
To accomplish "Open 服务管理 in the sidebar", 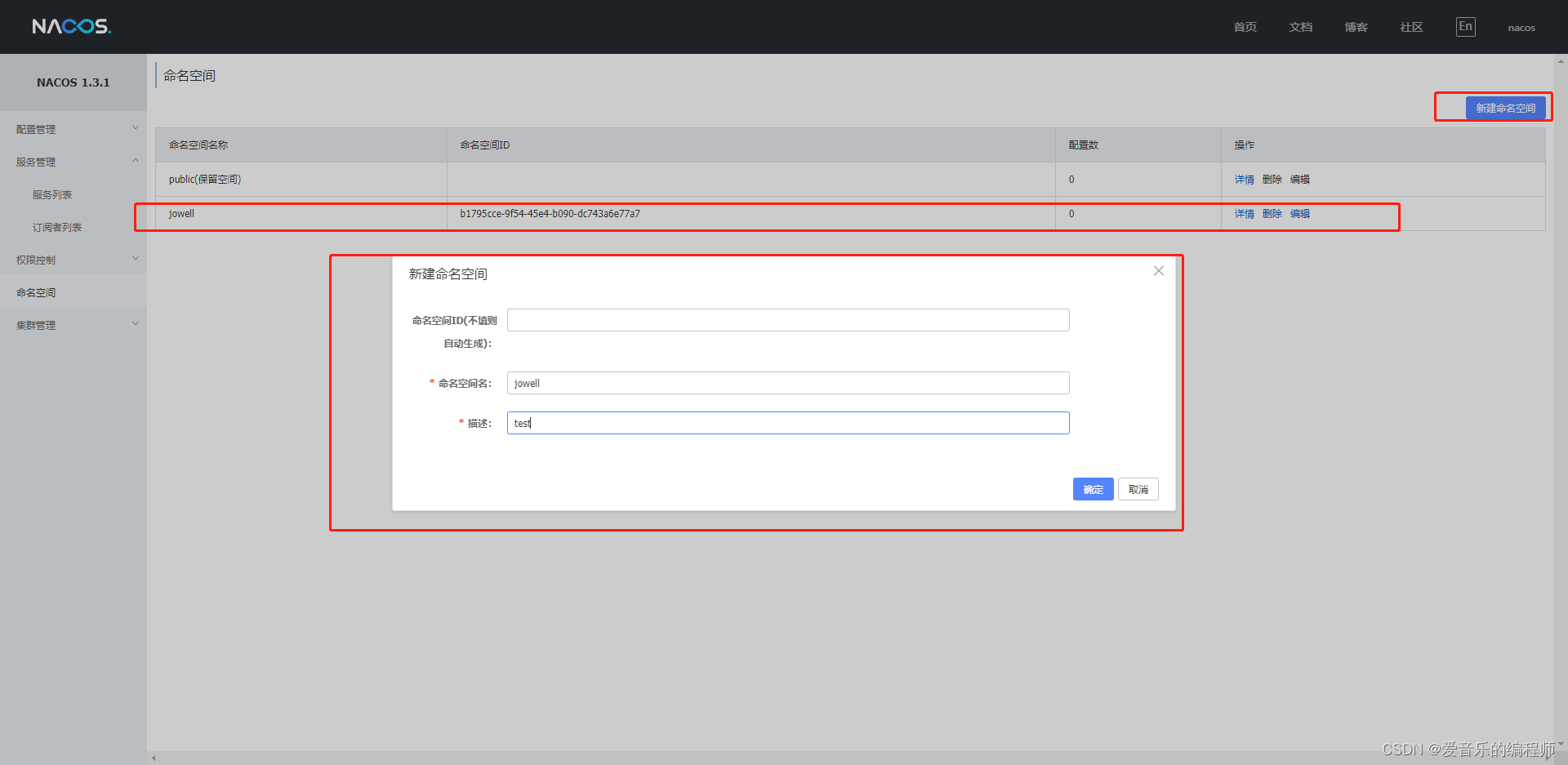I will click(36, 162).
